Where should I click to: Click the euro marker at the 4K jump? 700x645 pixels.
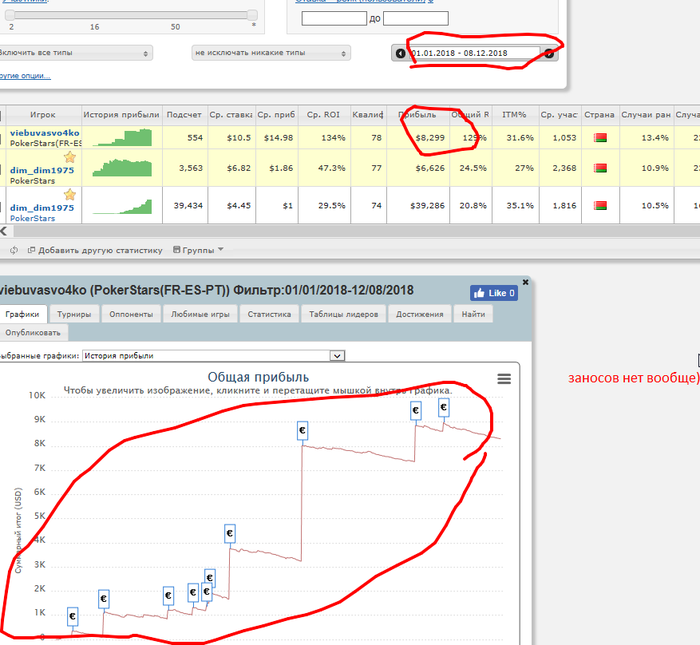coord(229,533)
